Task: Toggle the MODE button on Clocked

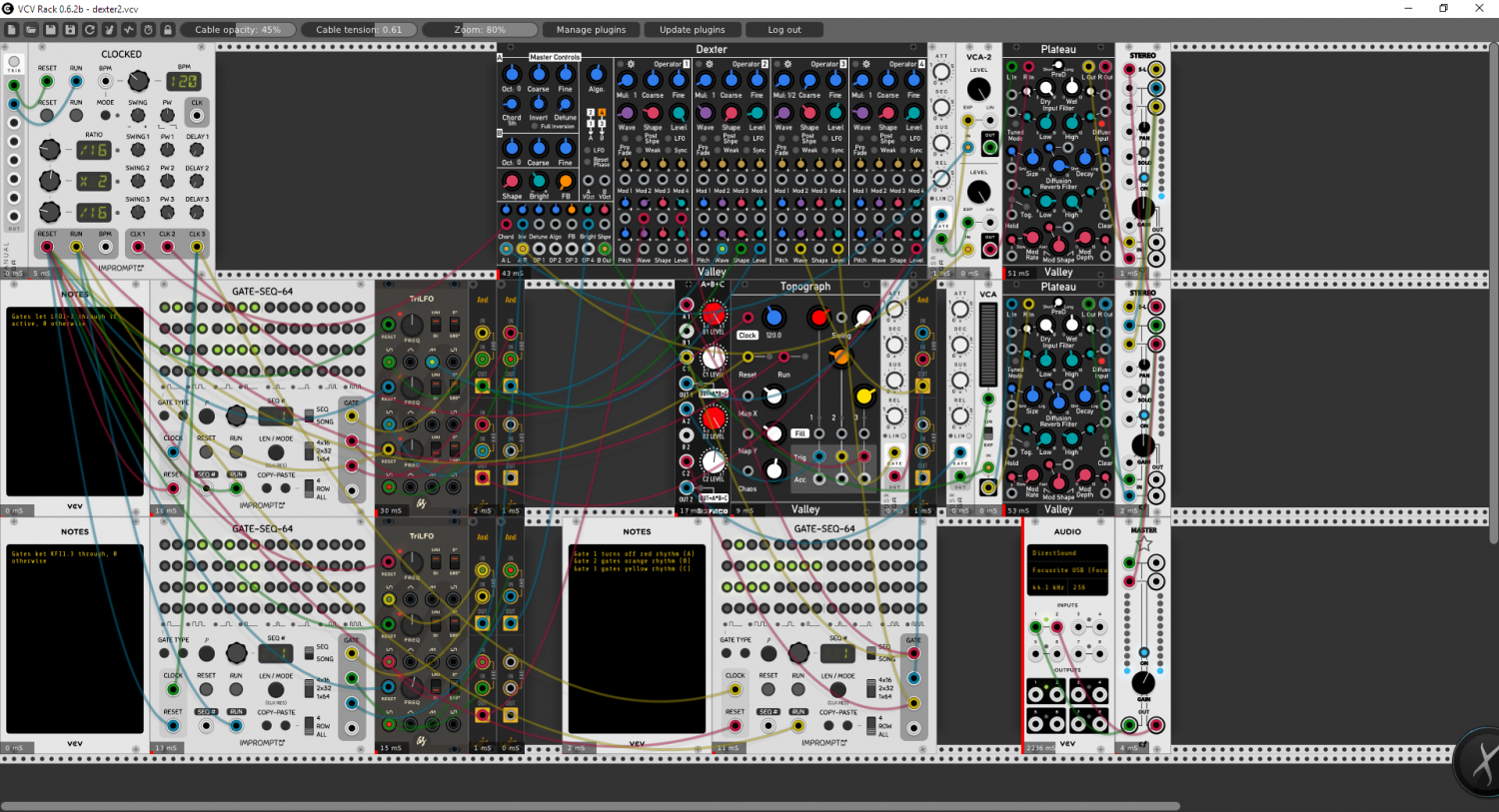Action: click(105, 115)
